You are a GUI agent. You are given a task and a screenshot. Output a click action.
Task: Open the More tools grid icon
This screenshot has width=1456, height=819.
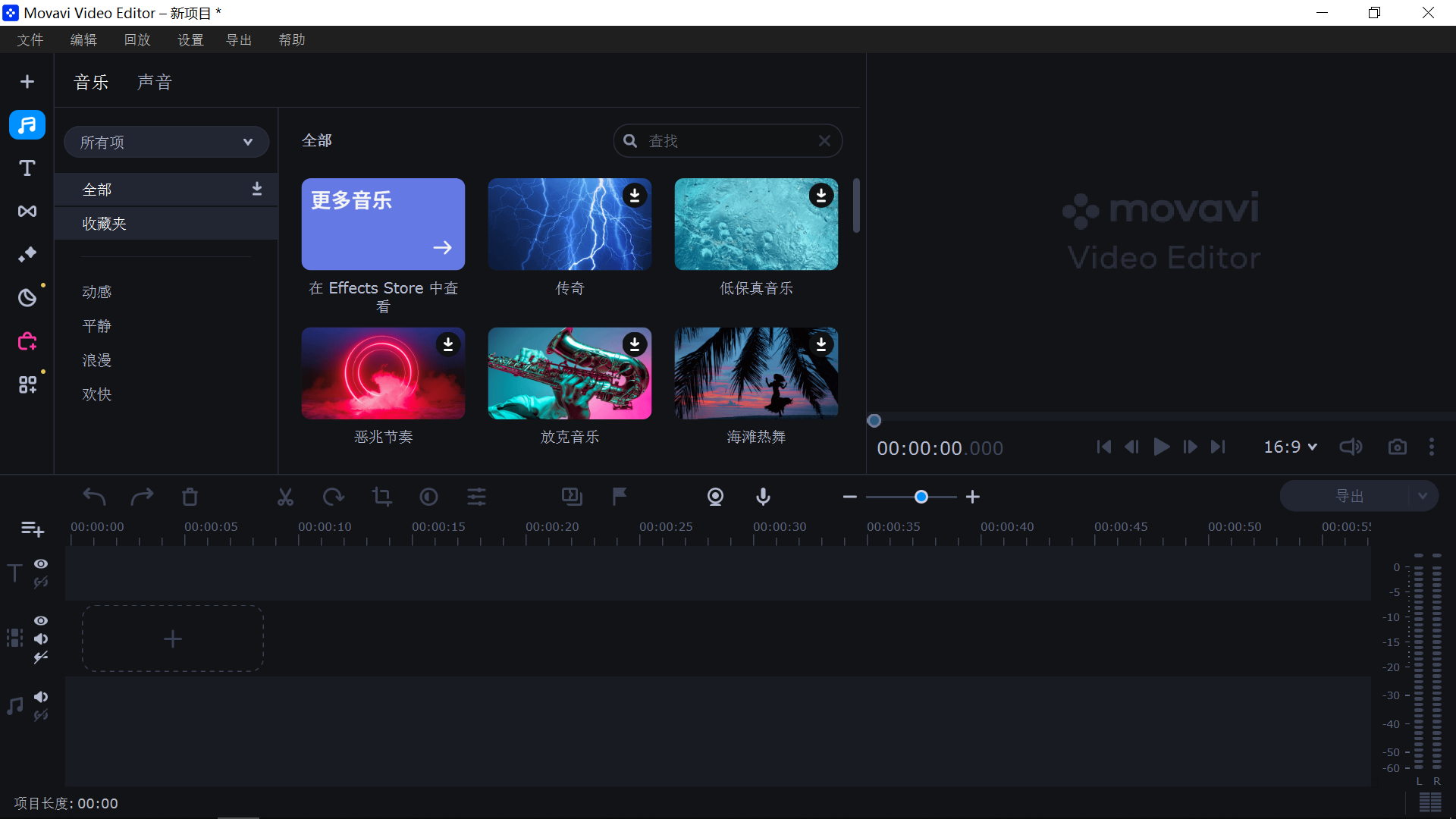click(27, 384)
